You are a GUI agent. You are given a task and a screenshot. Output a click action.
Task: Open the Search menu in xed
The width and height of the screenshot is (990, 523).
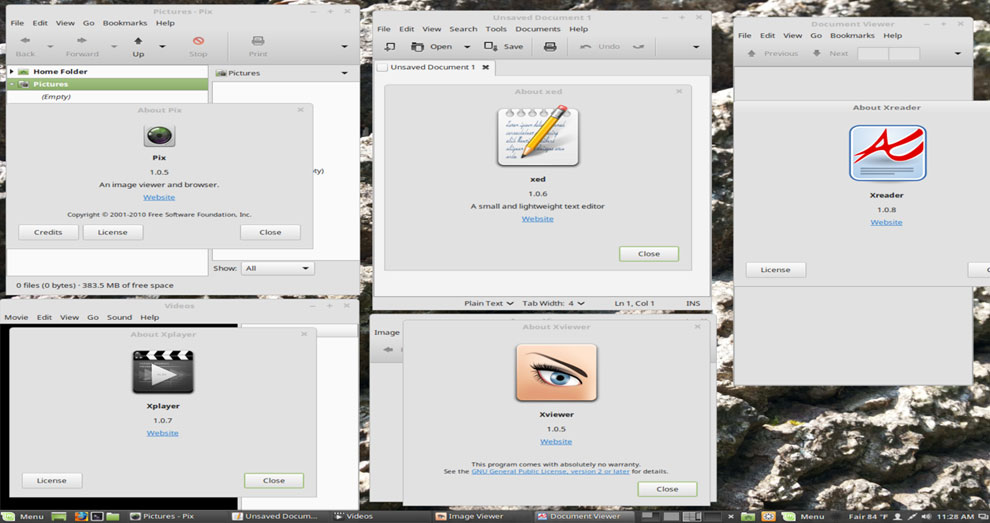click(x=463, y=30)
